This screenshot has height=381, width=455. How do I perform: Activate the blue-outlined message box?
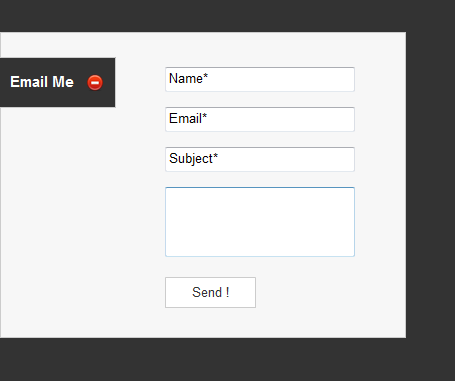(260, 222)
